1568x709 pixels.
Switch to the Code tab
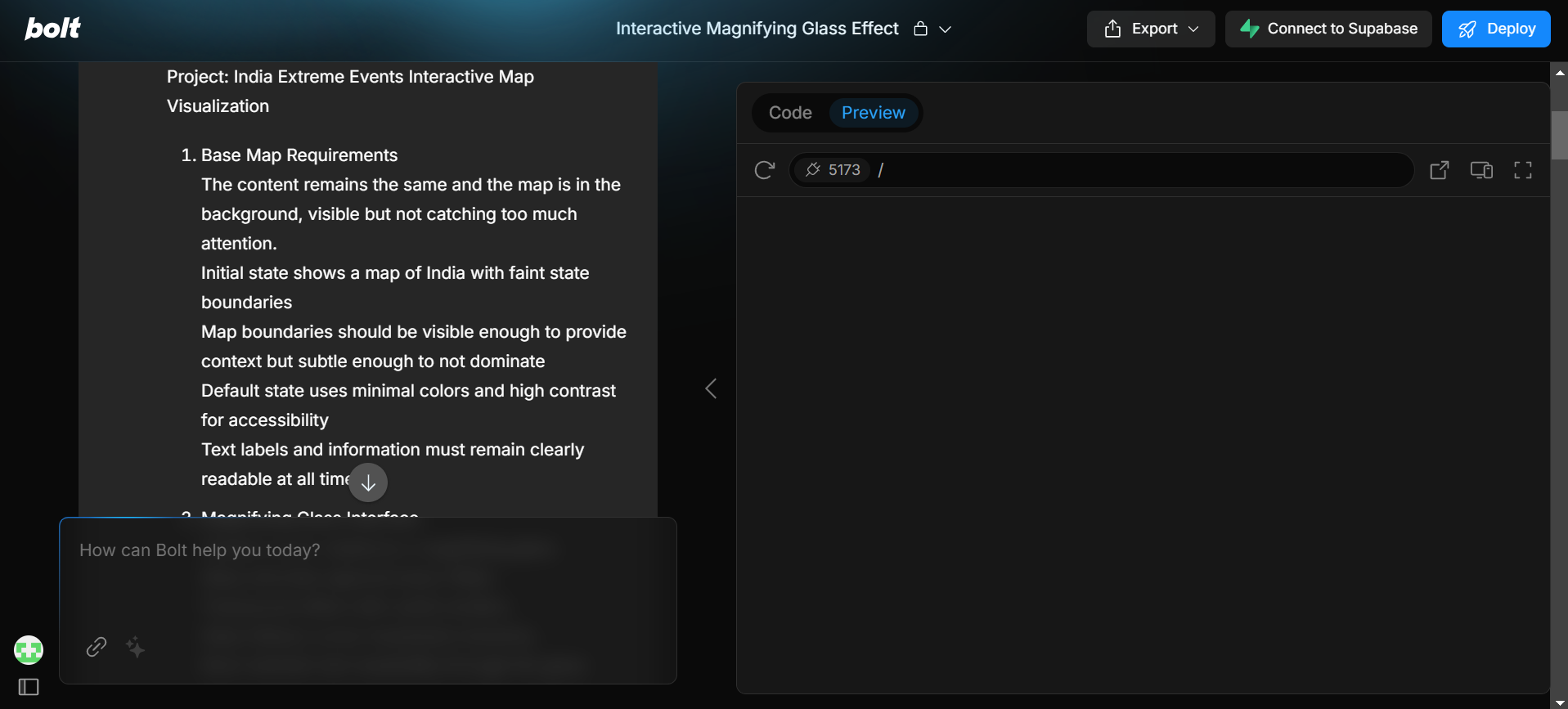tap(790, 113)
